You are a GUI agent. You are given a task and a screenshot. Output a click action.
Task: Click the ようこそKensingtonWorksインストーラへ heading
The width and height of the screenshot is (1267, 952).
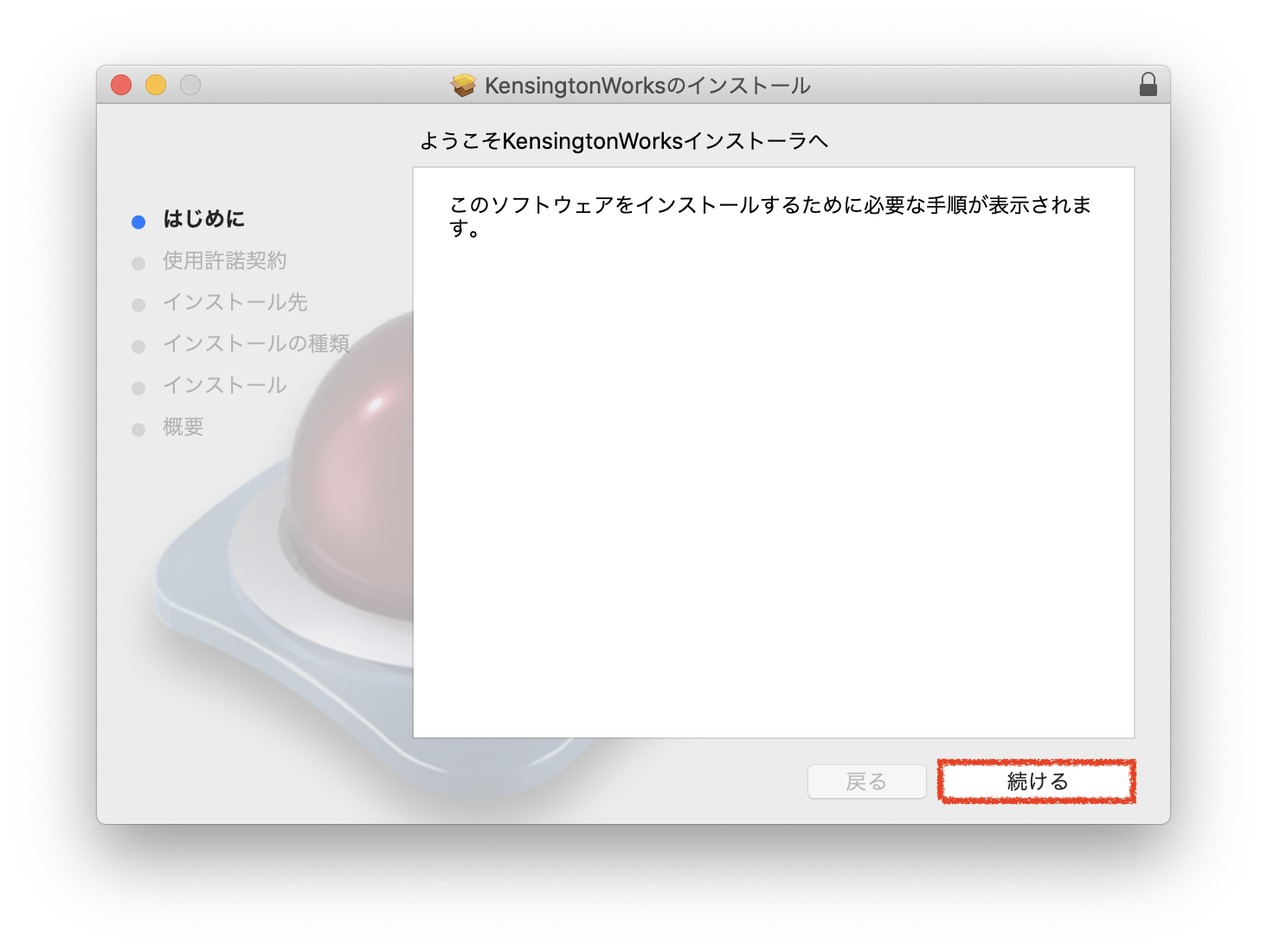click(x=624, y=141)
